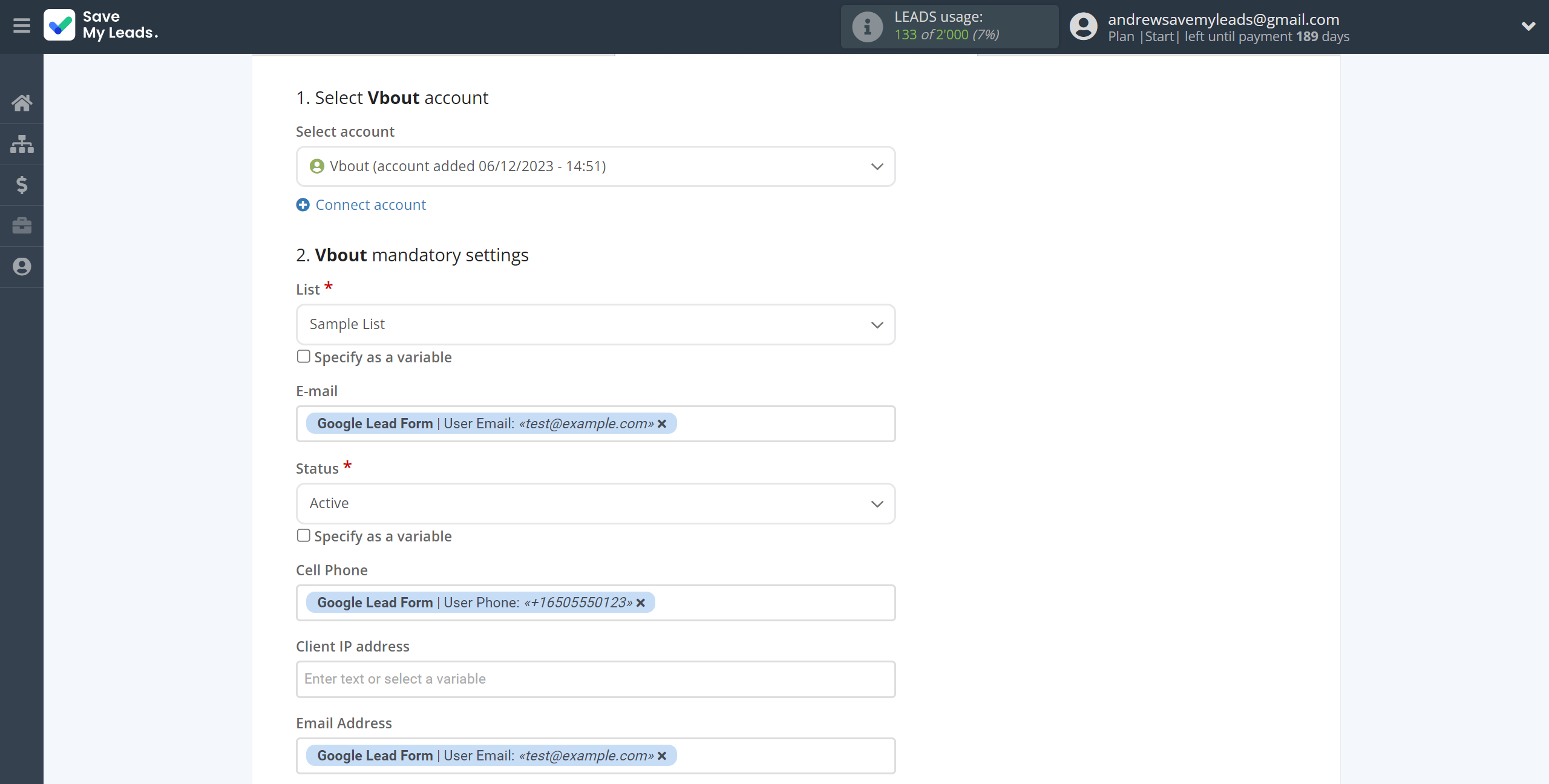The image size is (1549, 784).
Task: Open the hamburger menu icon
Action: 22,26
